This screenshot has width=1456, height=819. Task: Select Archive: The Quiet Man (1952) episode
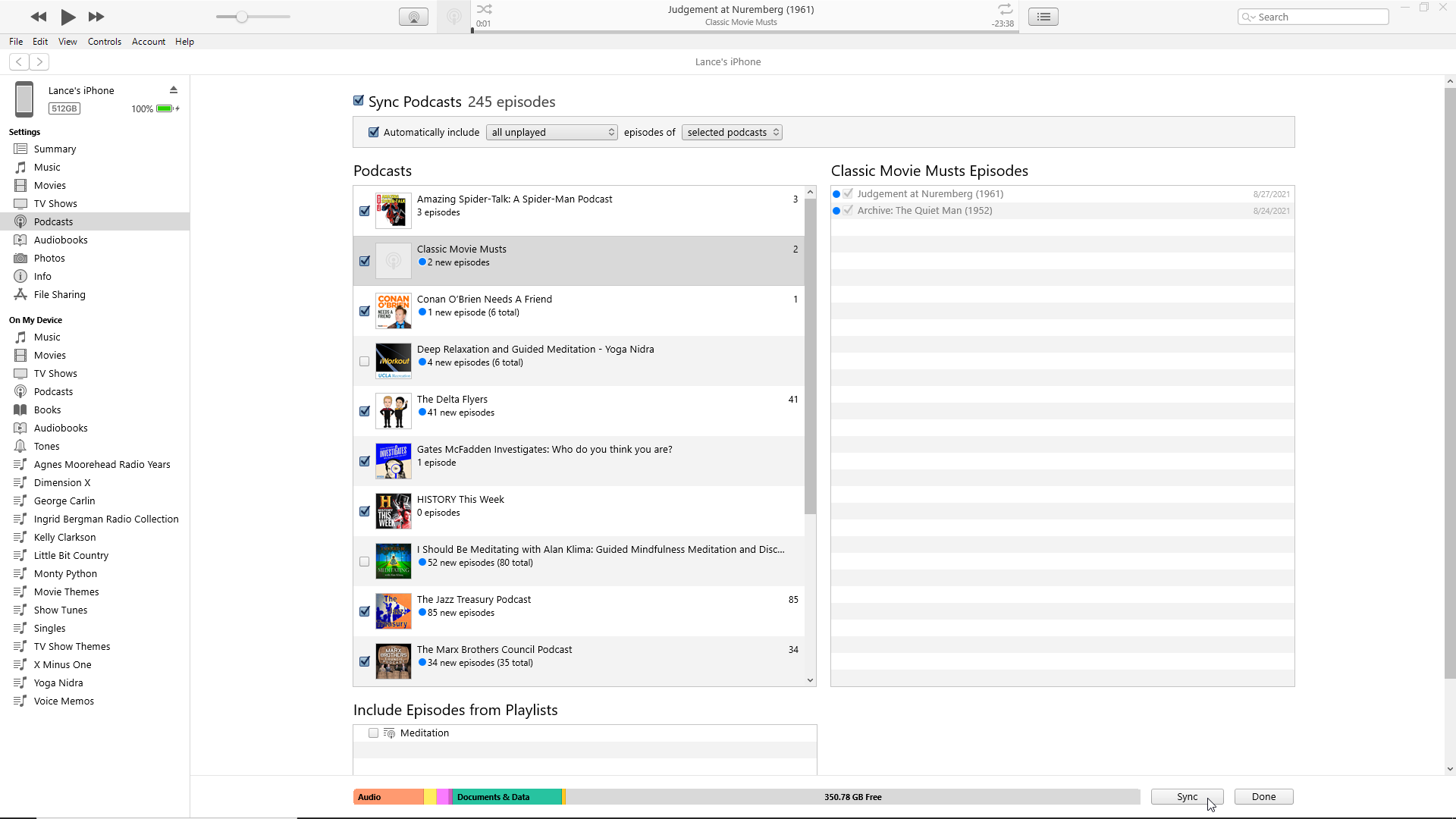[1062, 211]
